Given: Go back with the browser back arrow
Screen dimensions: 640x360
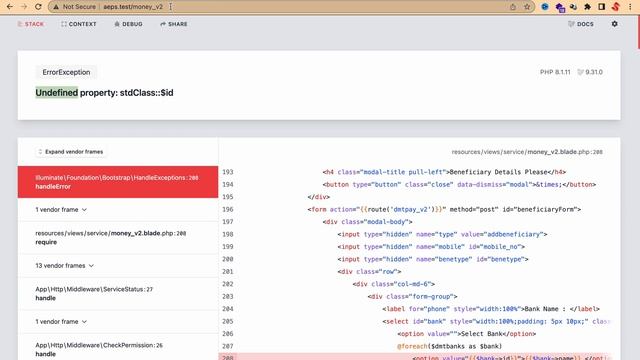Looking at the screenshot, I should 10,7.
